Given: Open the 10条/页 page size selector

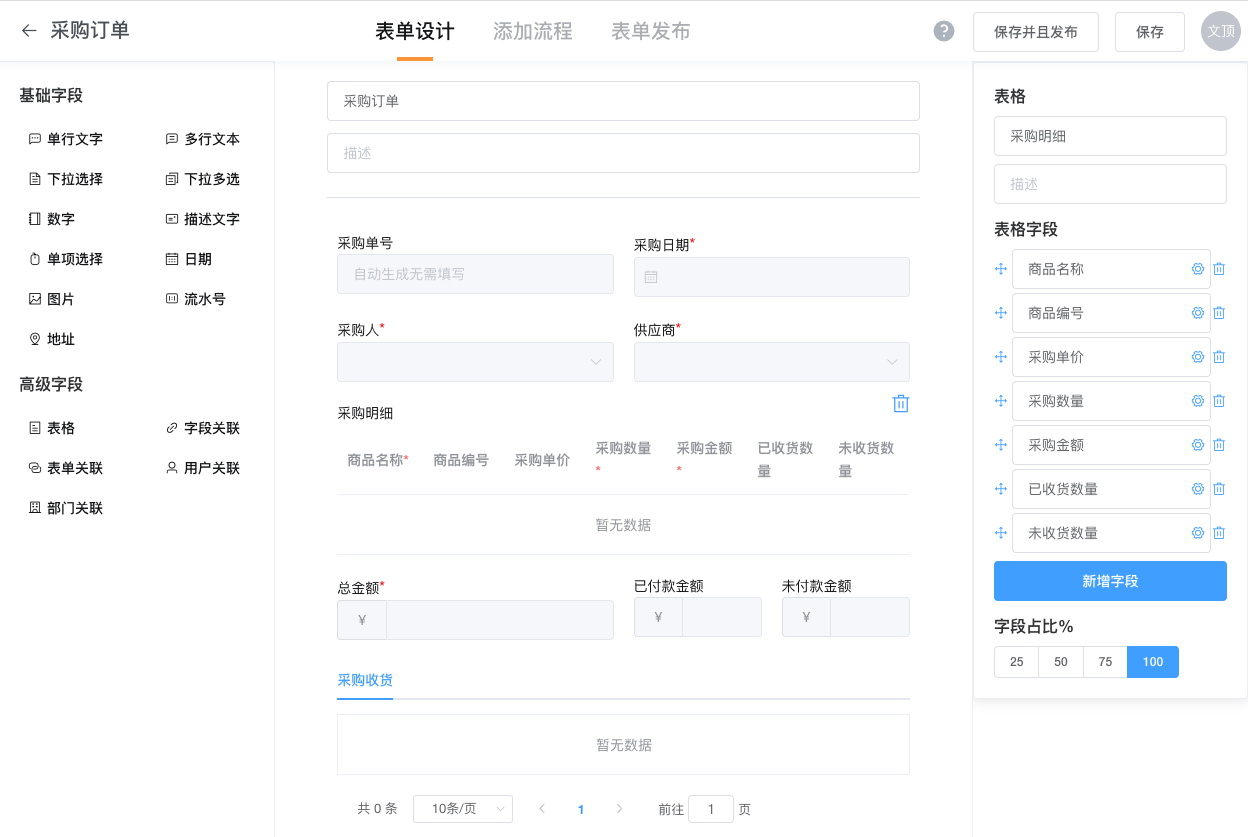Looking at the screenshot, I should coord(462,809).
